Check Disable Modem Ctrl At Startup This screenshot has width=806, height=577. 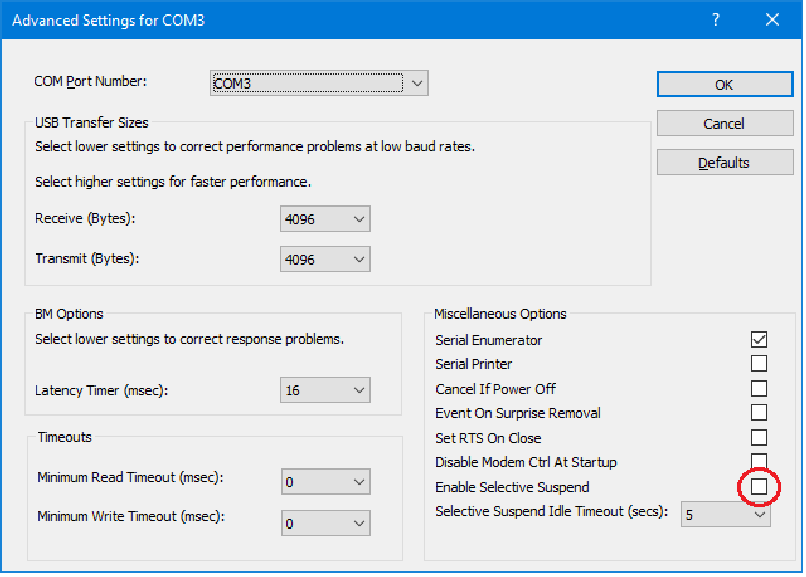coord(759,461)
